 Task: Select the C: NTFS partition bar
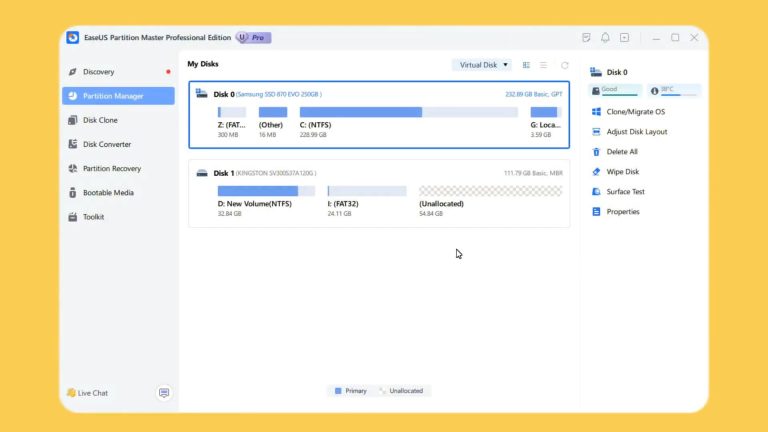[x=408, y=112]
